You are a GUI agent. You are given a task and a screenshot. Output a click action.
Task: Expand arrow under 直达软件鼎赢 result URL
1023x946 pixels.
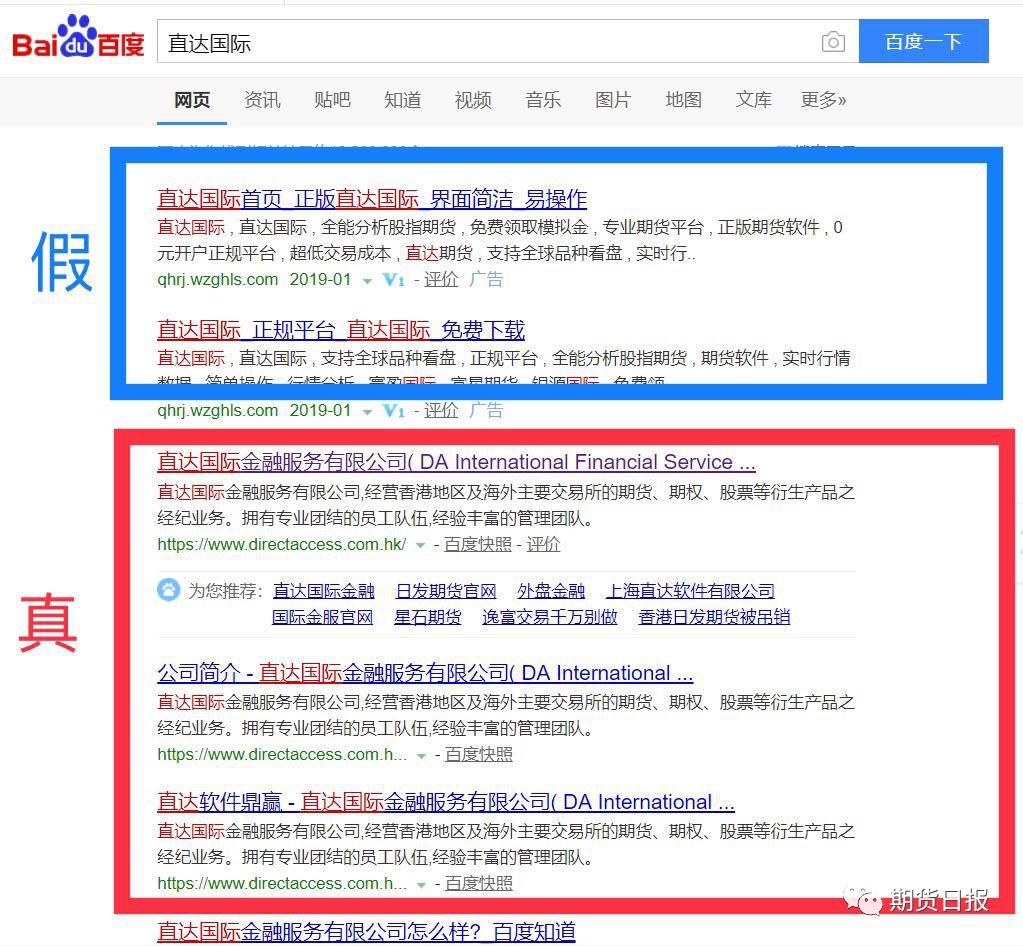421,885
